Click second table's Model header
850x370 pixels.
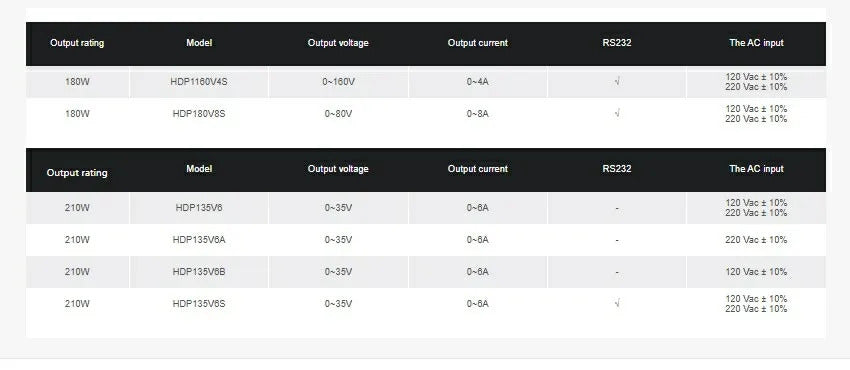[199, 168]
